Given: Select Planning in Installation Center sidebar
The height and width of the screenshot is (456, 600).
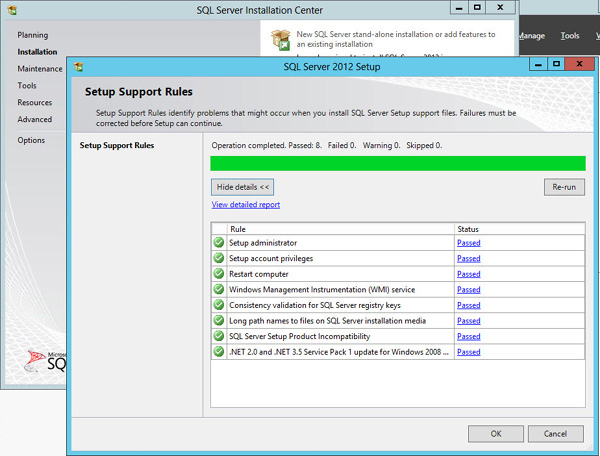Looking at the screenshot, I should click(x=33, y=35).
